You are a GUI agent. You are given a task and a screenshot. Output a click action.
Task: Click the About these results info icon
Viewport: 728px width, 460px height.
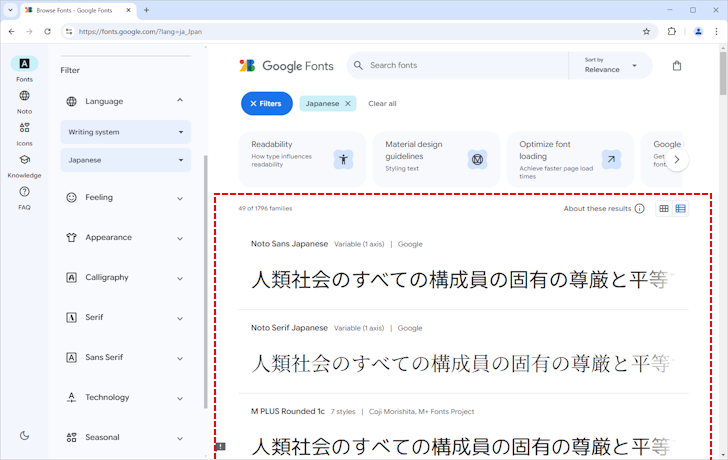(x=639, y=208)
